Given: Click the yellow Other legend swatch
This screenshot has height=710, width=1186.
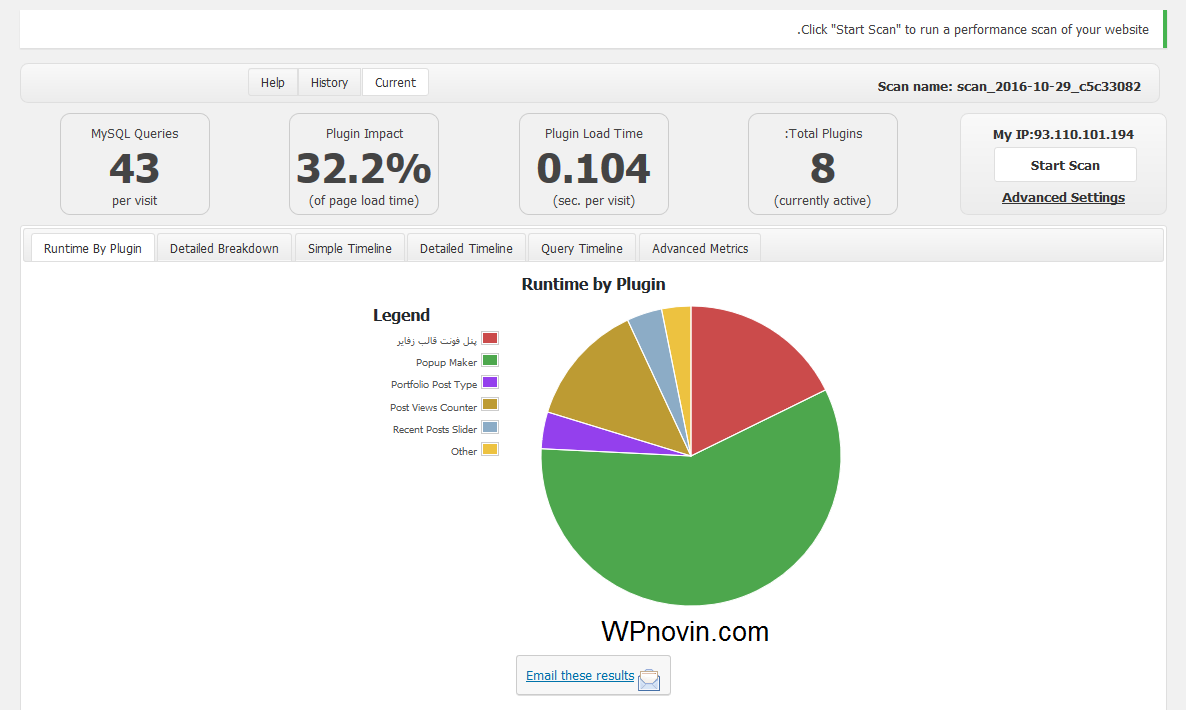Looking at the screenshot, I should tap(490, 448).
